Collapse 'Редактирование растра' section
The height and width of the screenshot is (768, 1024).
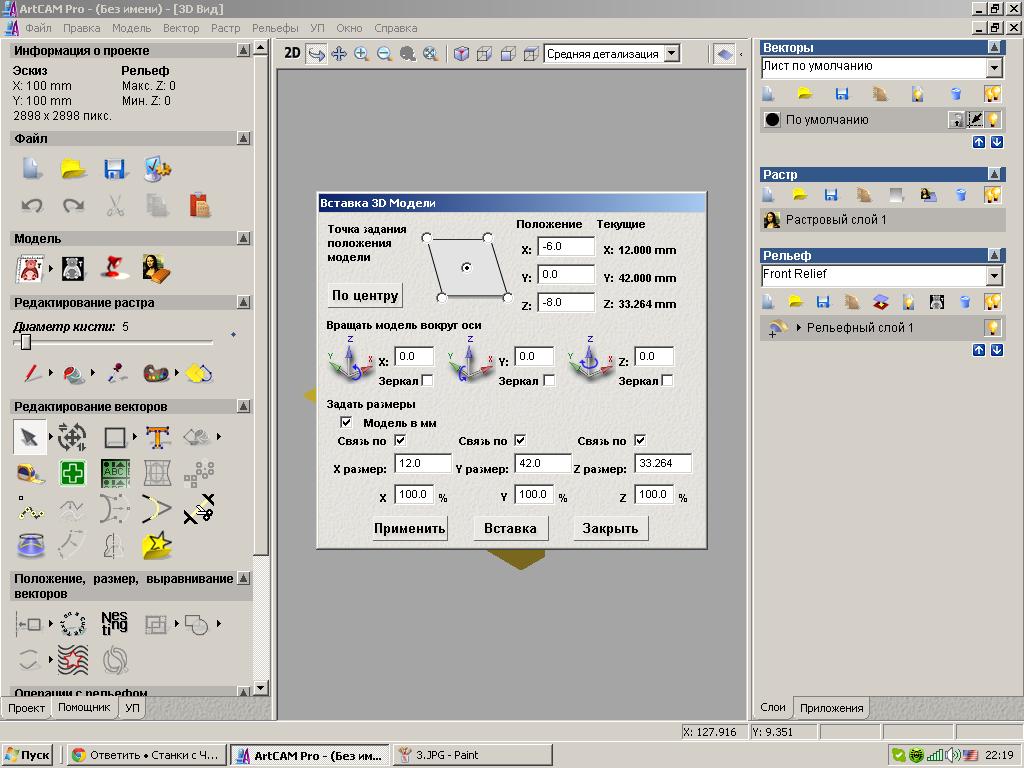pos(243,302)
